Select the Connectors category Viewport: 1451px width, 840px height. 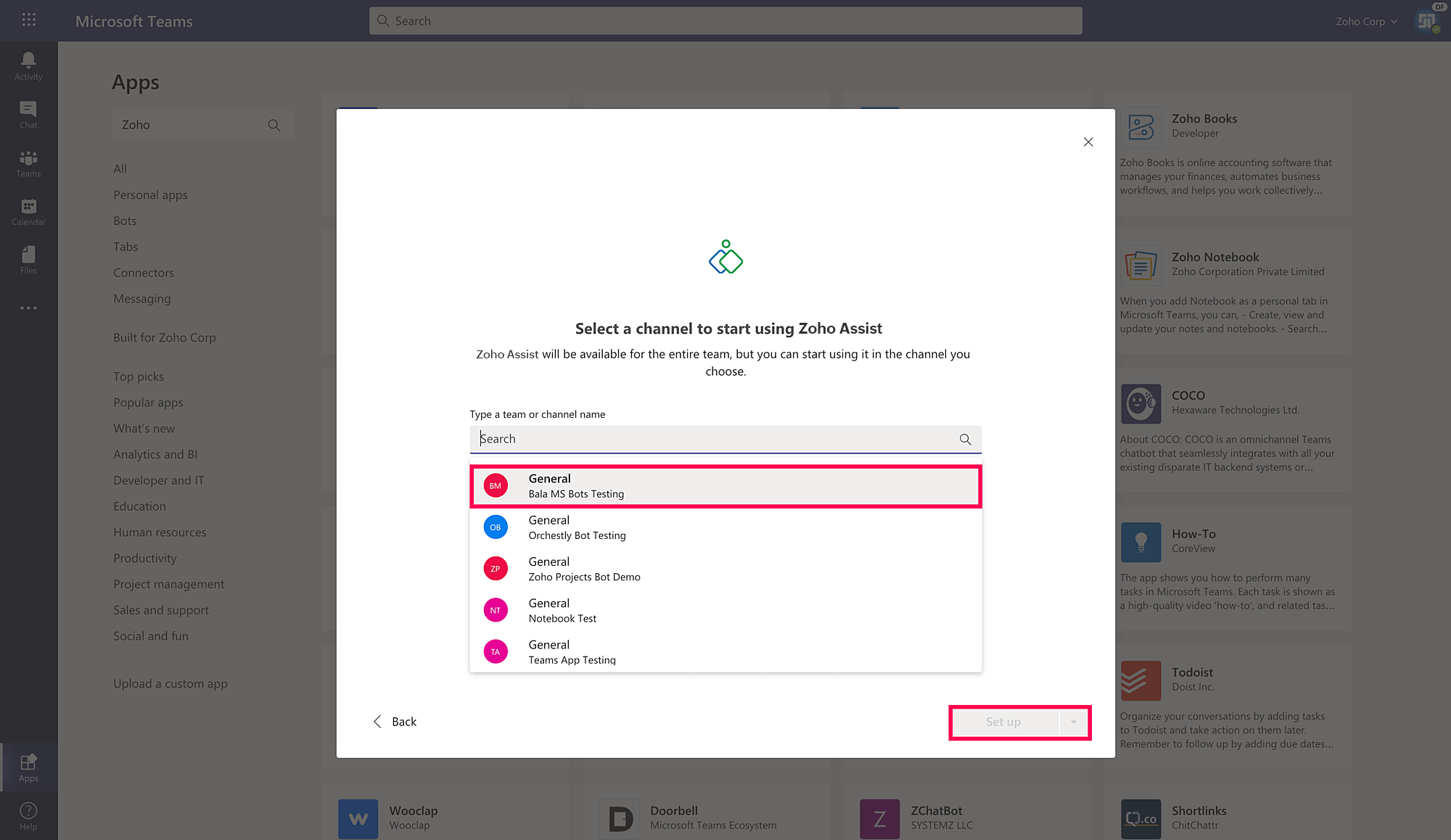(144, 273)
